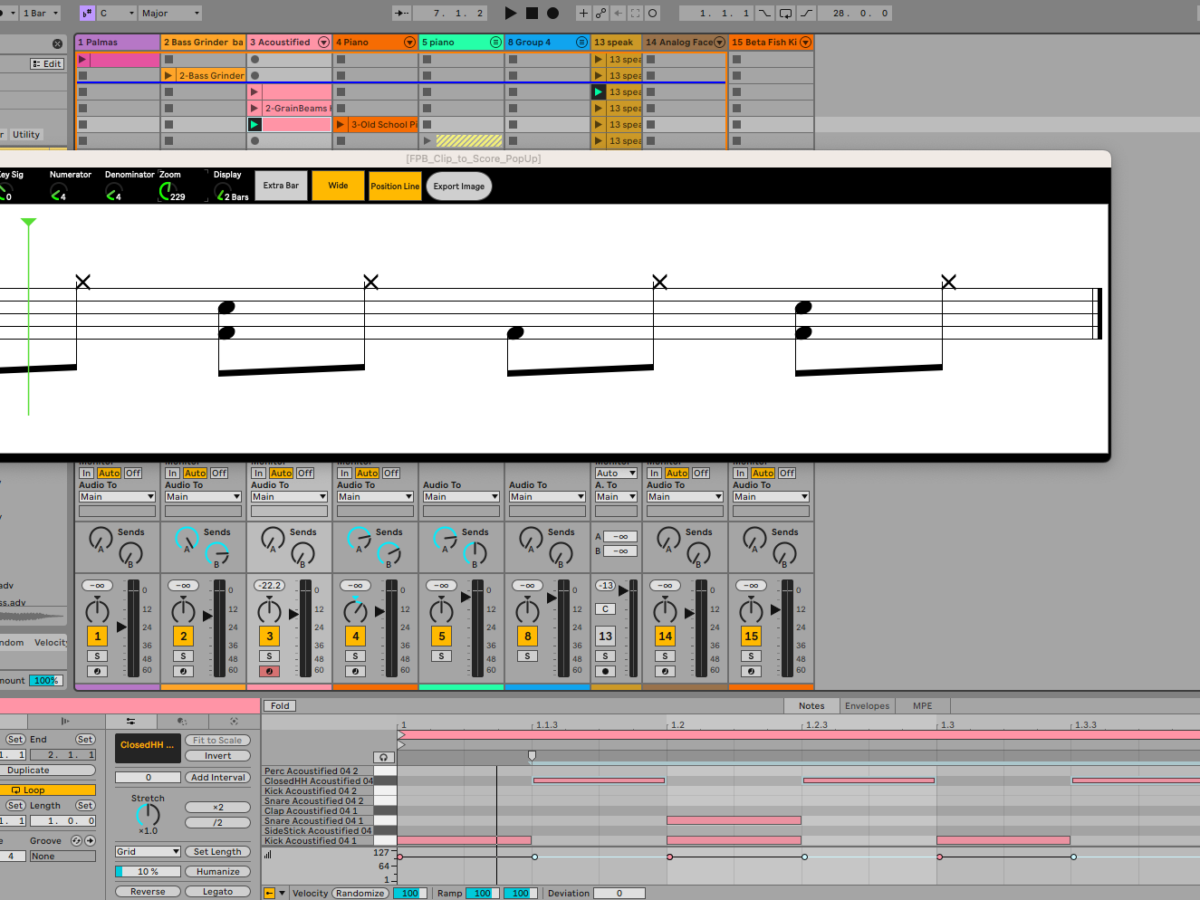Switch to the Envelopes tab

867,706
